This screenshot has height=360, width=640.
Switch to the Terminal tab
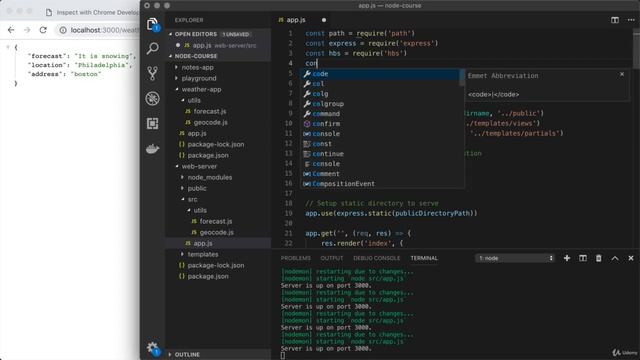coord(424,258)
